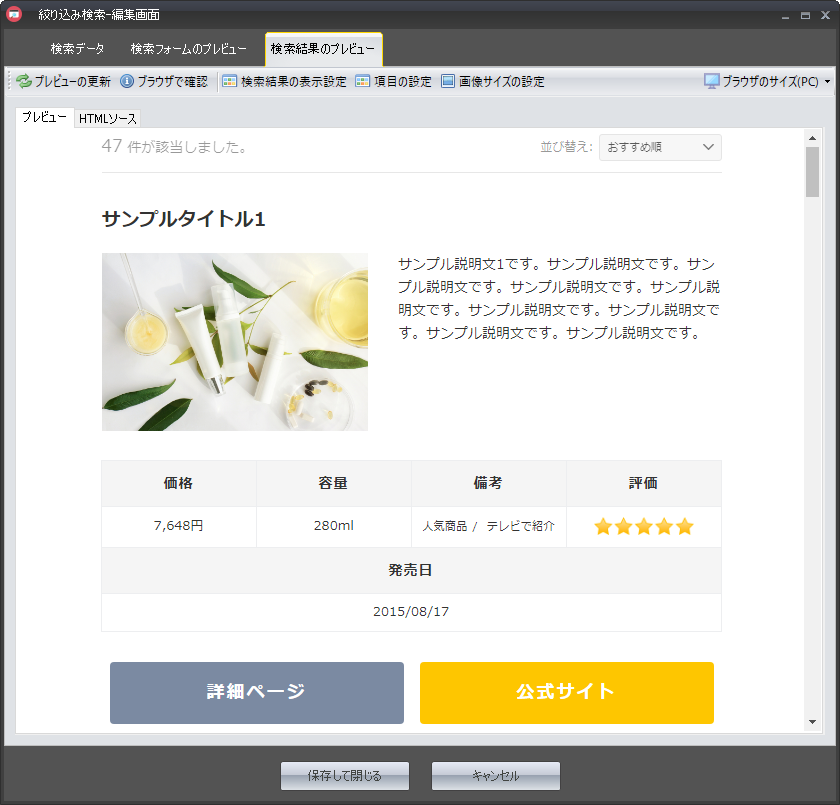Viewport: 840px width, 805px height.
Task: Click the ブラウザのサイズ(PC) monitor icon
Action: tap(712, 82)
